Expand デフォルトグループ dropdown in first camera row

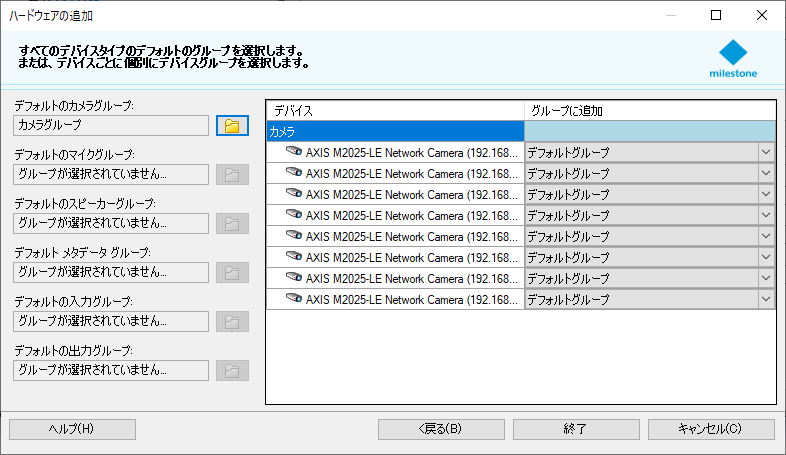(765, 152)
